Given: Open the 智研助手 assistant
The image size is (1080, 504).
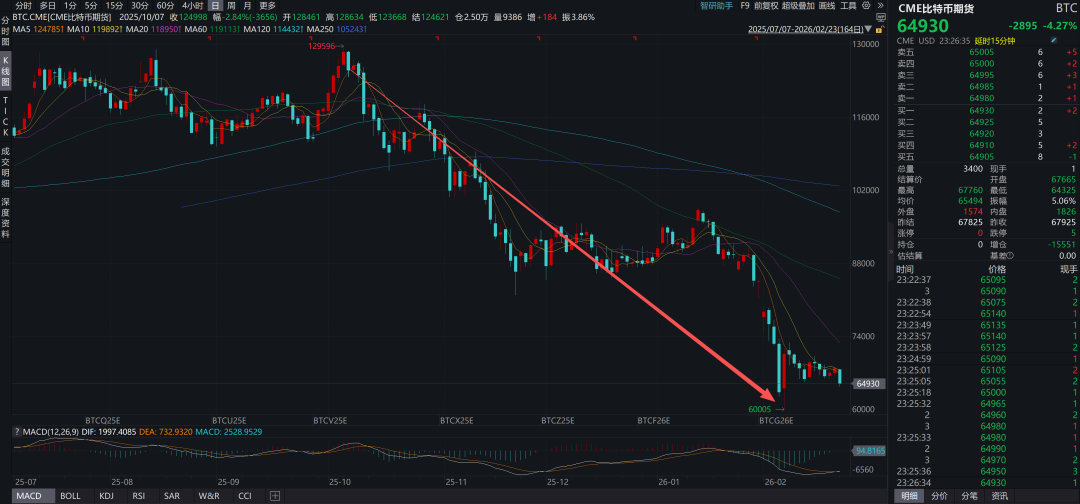Looking at the screenshot, I should (x=717, y=5).
